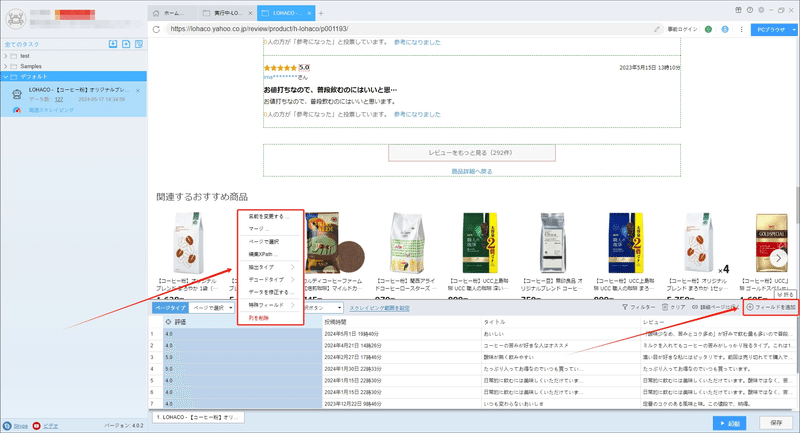Select データを修正する menu entry
The height and width of the screenshot is (433, 800).
[x=270, y=292]
